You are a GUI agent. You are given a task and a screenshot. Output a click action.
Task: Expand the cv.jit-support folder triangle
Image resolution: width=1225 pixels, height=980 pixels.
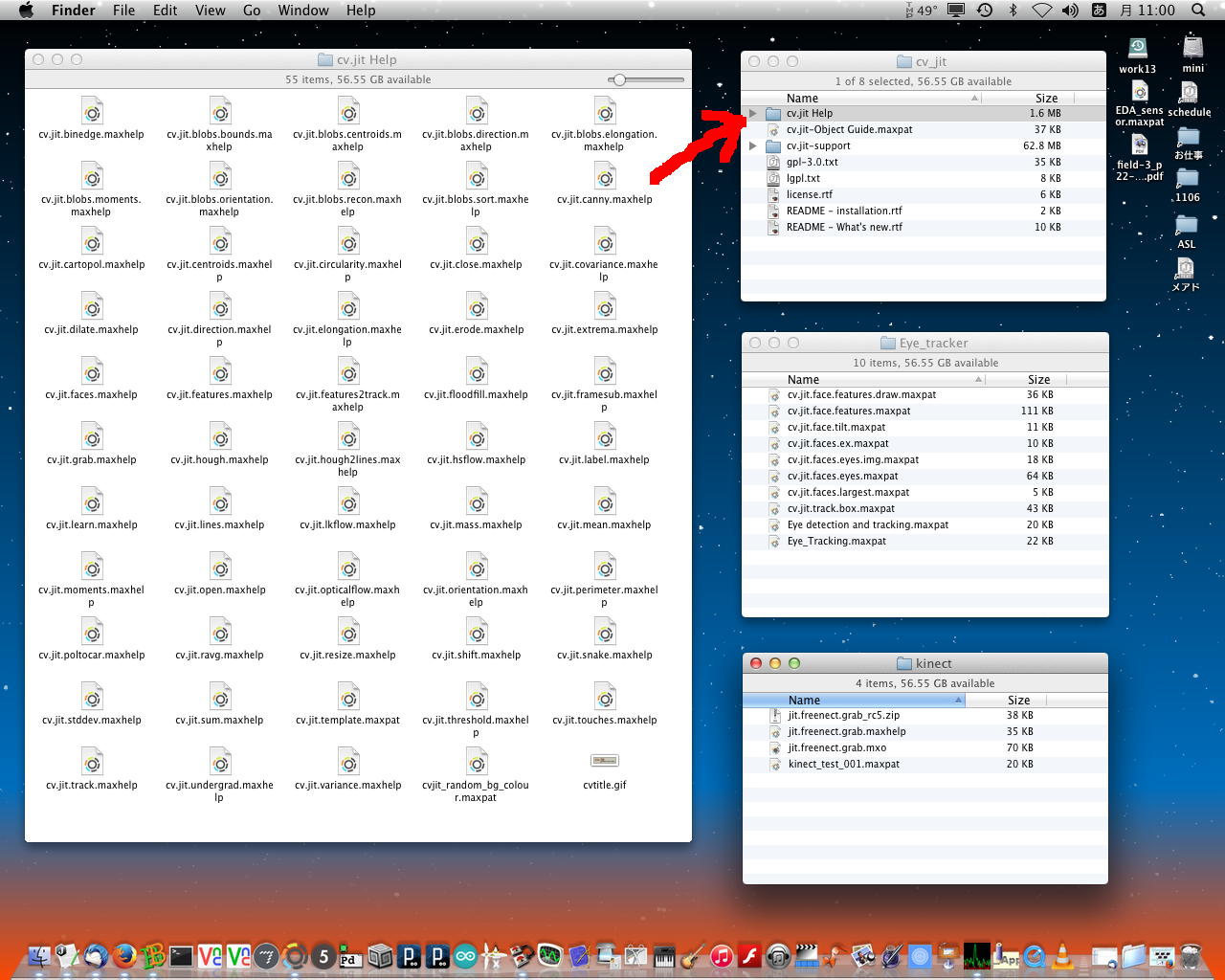(753, 145)
